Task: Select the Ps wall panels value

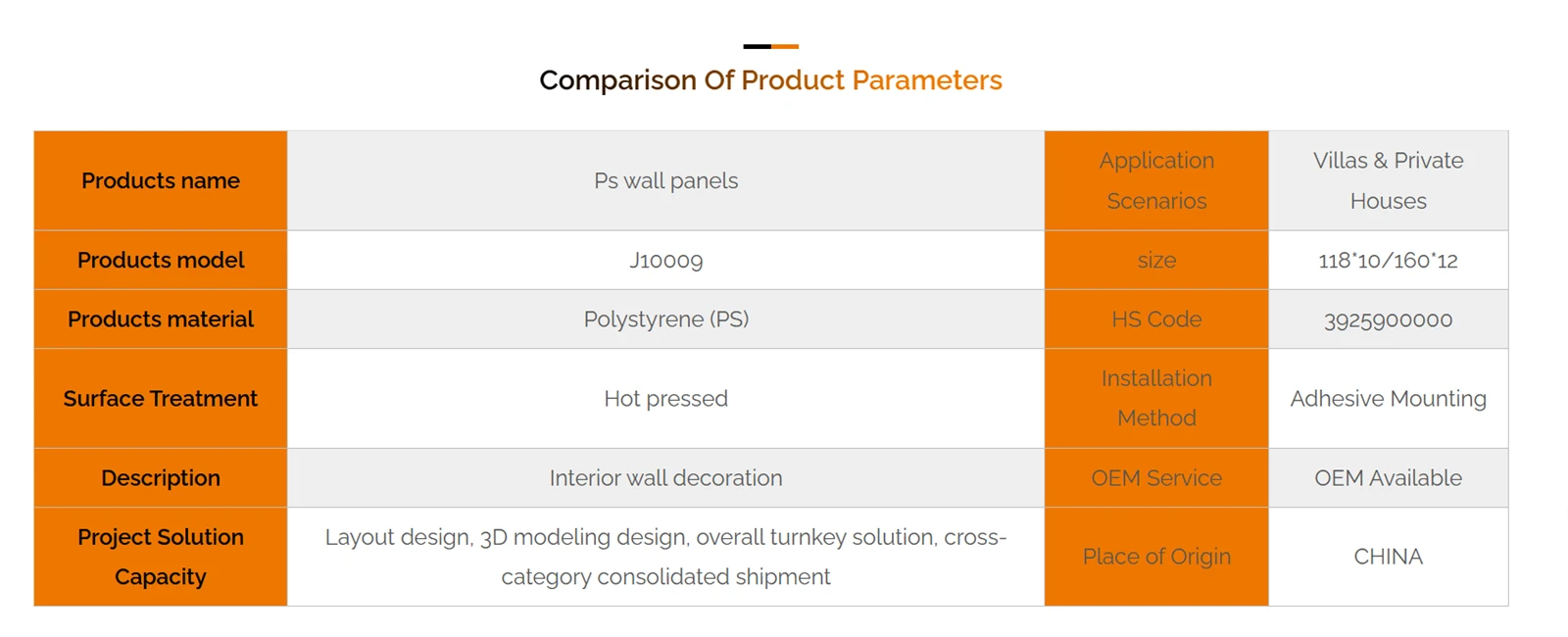Action: coord(665,180)
